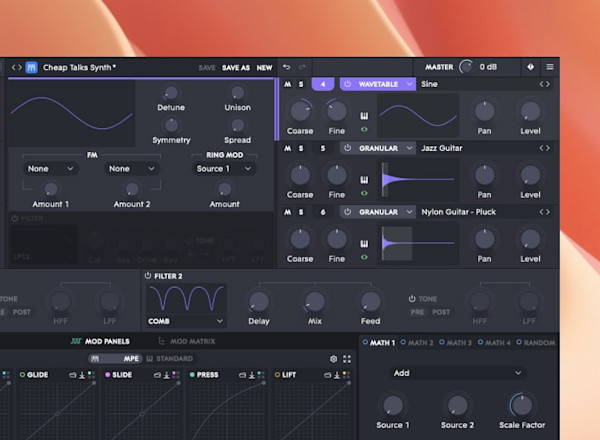The height and width of the screenshot is (440, 600).
Task: Click the Sine wavetable browse arrows
Action: (x=545, y=84)
